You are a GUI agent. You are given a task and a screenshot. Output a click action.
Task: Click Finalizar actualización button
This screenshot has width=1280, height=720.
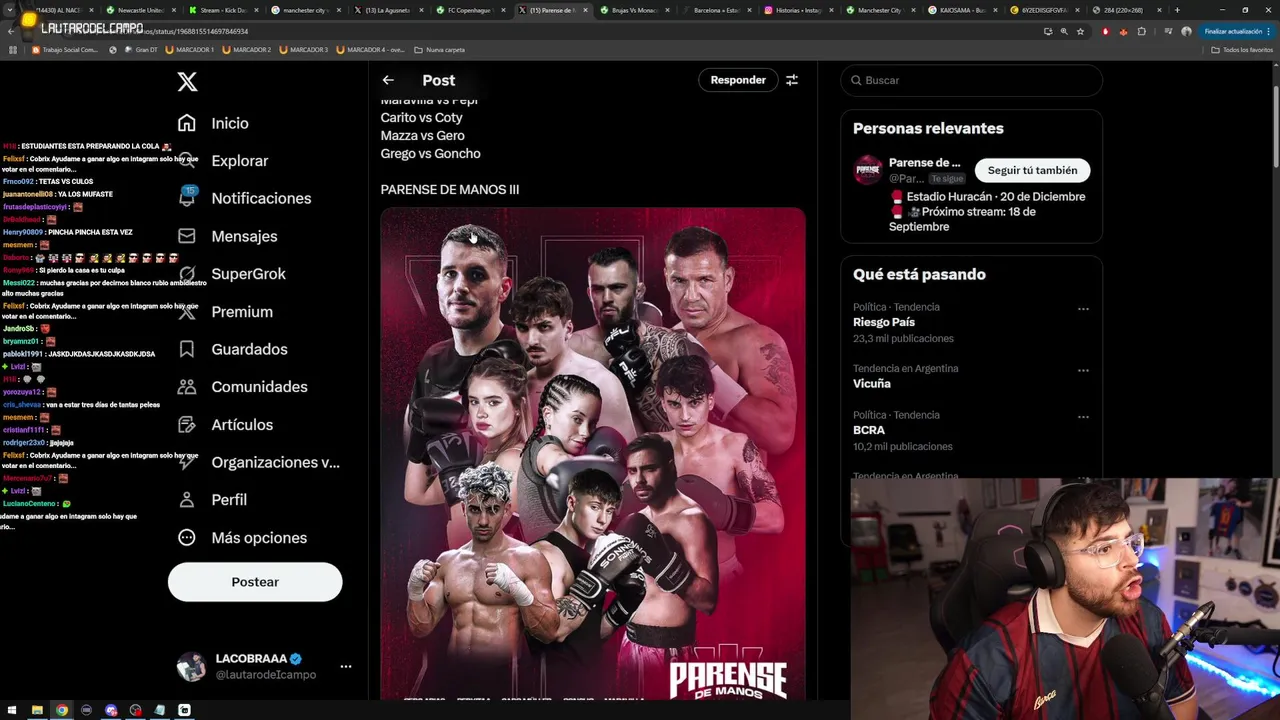[1239, 31]
